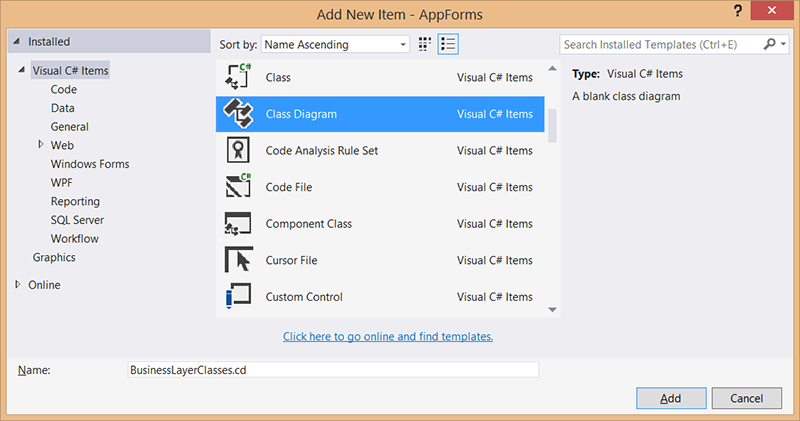Click the search magnifier icon
800x421 pixels.
(769, 44)
